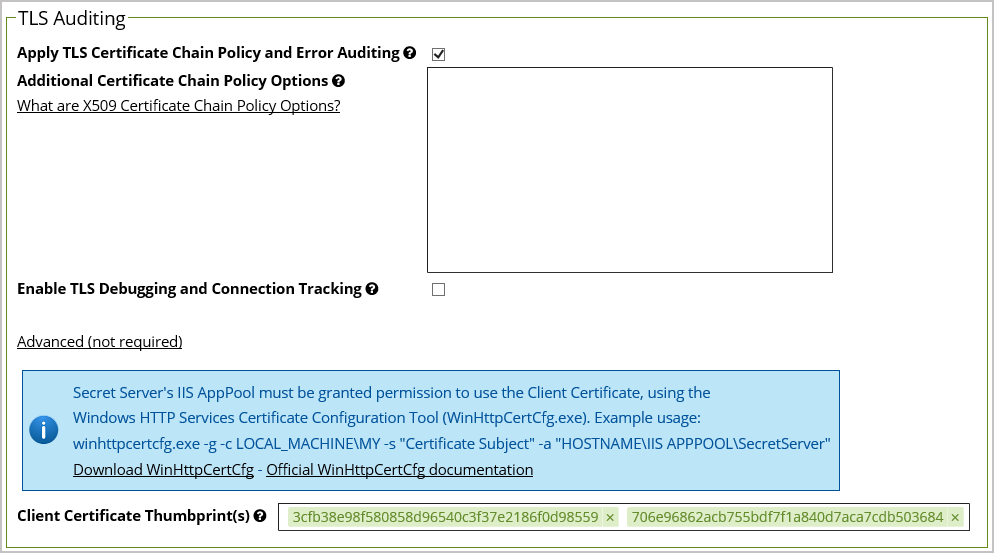Click the Download WinHttpCertCfg link

pyautogui.click(x=163, y=470)
